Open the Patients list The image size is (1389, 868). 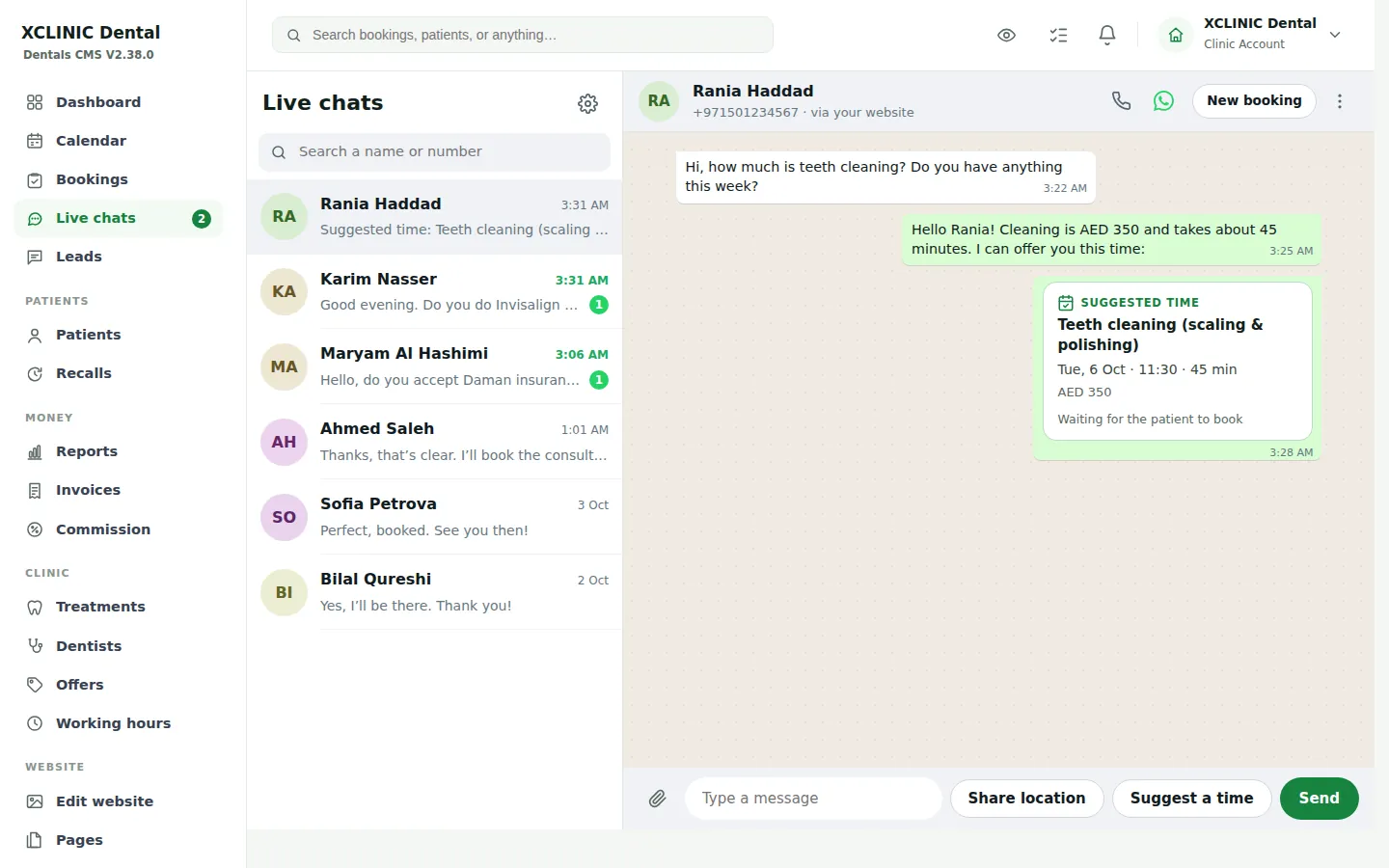[x=119, y=335]
